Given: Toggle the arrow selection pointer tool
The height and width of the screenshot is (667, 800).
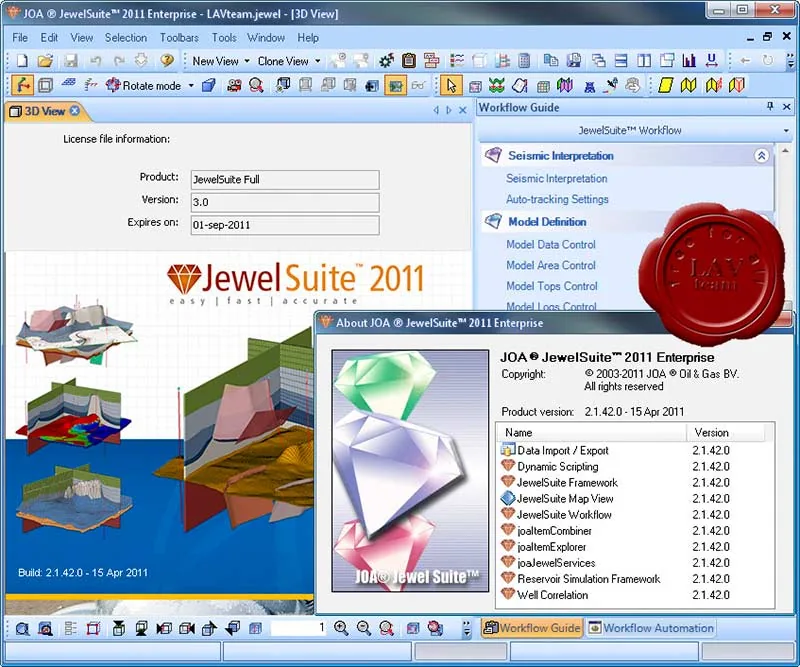Looking at the screenshot, I should (451, 85).
